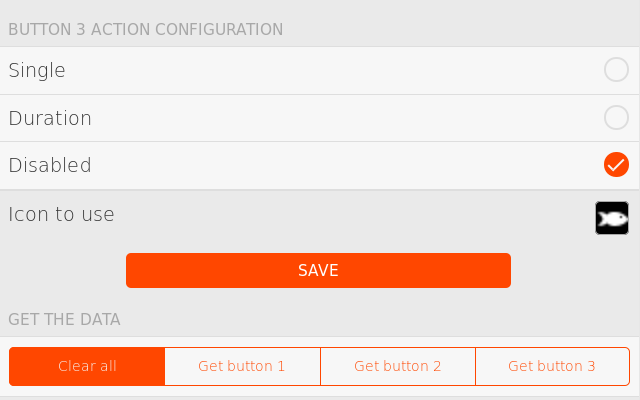Select the Single radio button
The image size is (640, 400).
pos(616,70)
